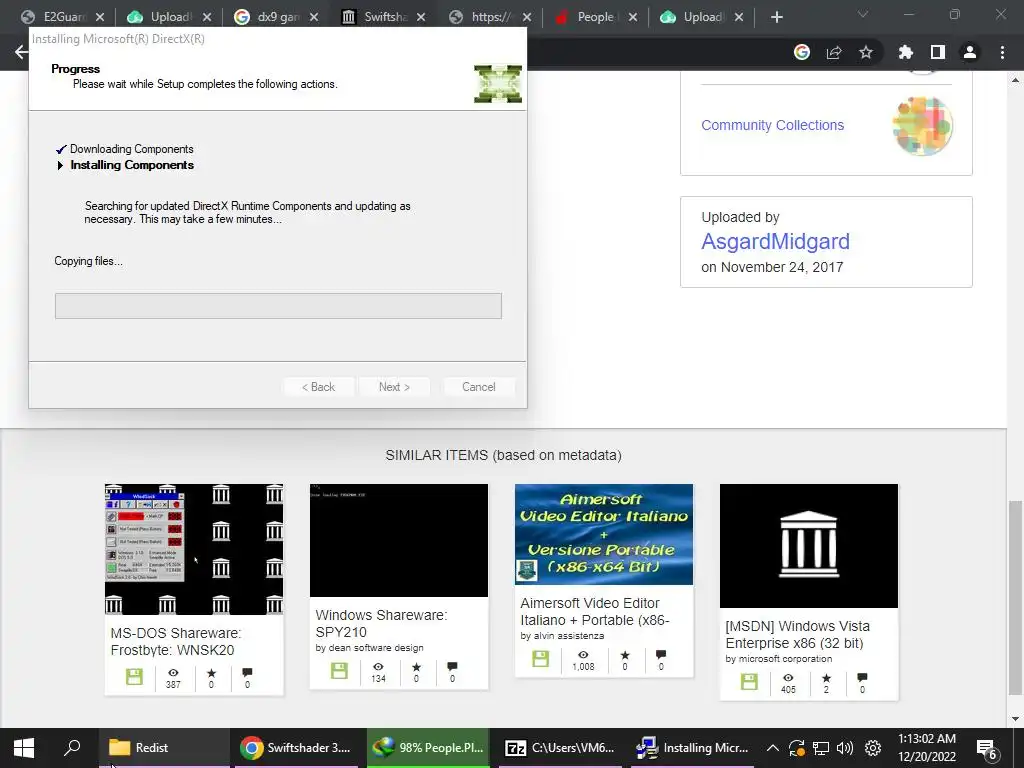Bookmark this page with the star icon
The height and width of the screenshot is (768, 1024).
coord(866,52)
